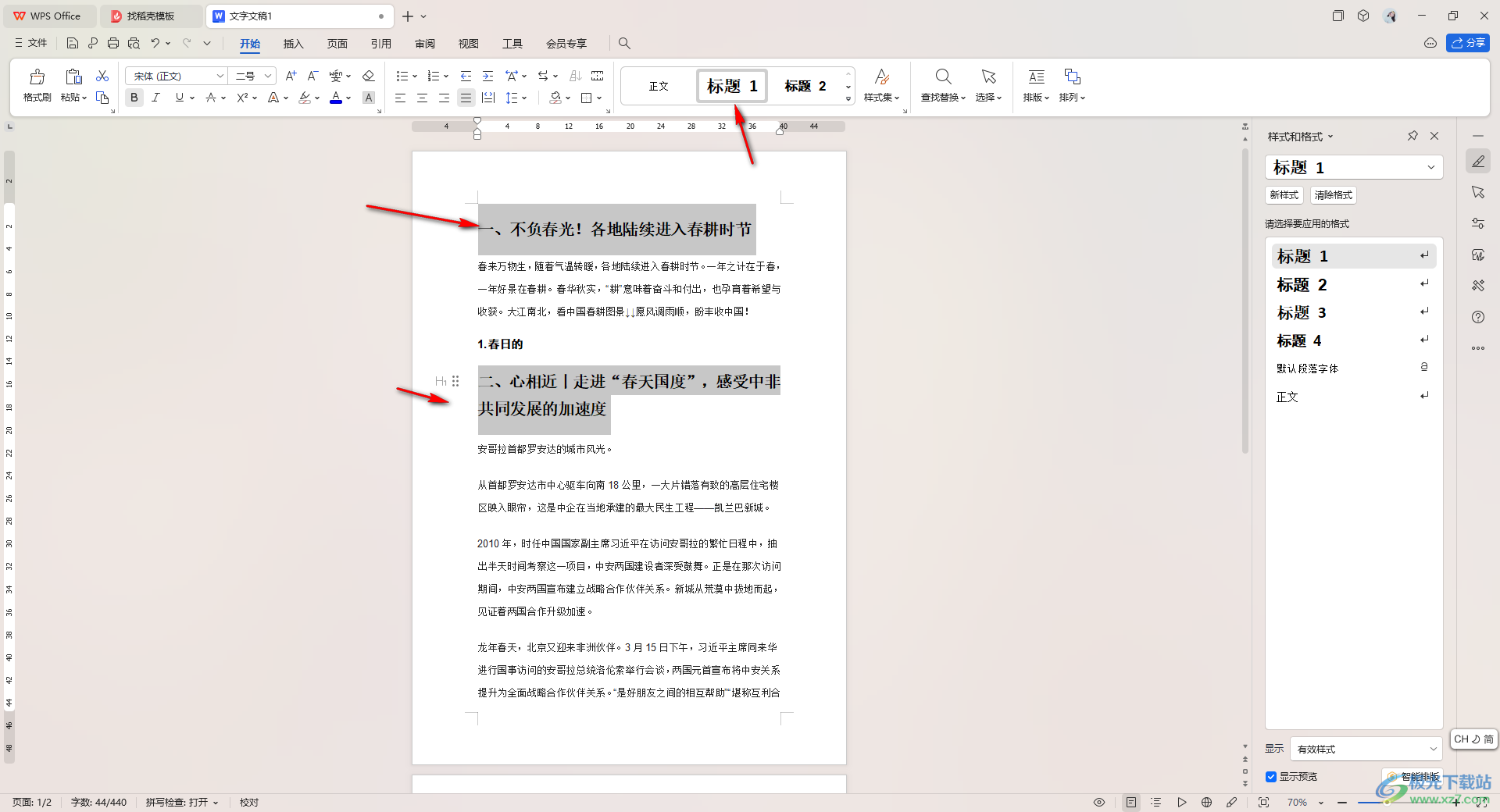
Task: Toggle italic formatting
Action: point(155,98)
